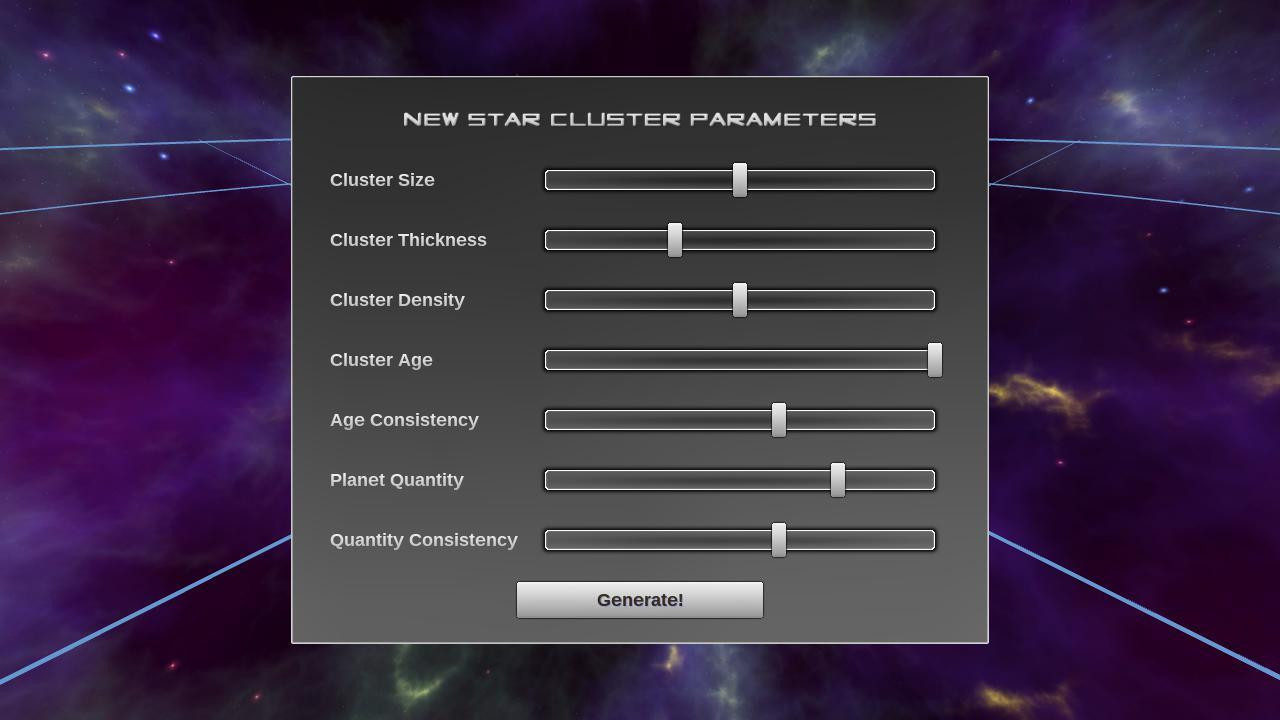Screen dimensions: 1280x720
Task: Select the Quantity Consistency label
Action: pos(424,540)
